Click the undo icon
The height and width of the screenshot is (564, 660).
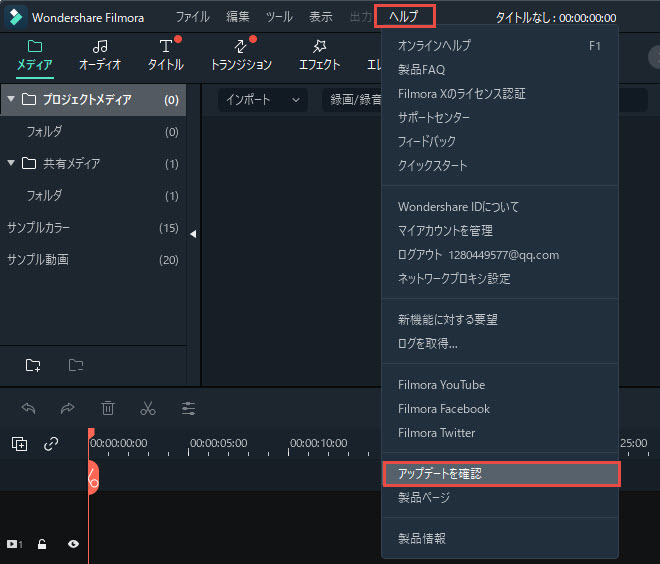(x=28, y=408)
